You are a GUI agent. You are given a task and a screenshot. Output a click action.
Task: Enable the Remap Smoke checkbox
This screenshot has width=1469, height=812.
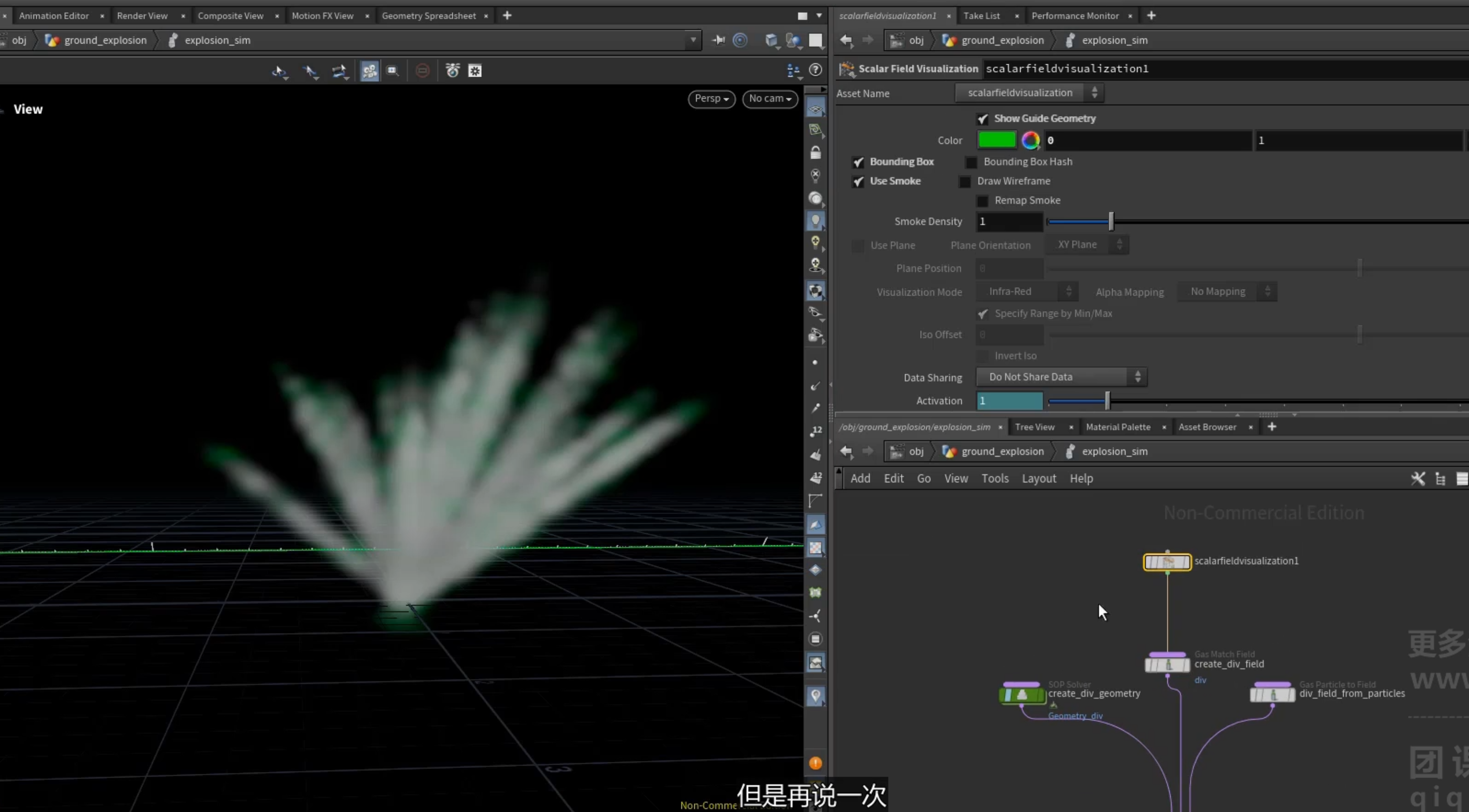click(x=983, y=202)
